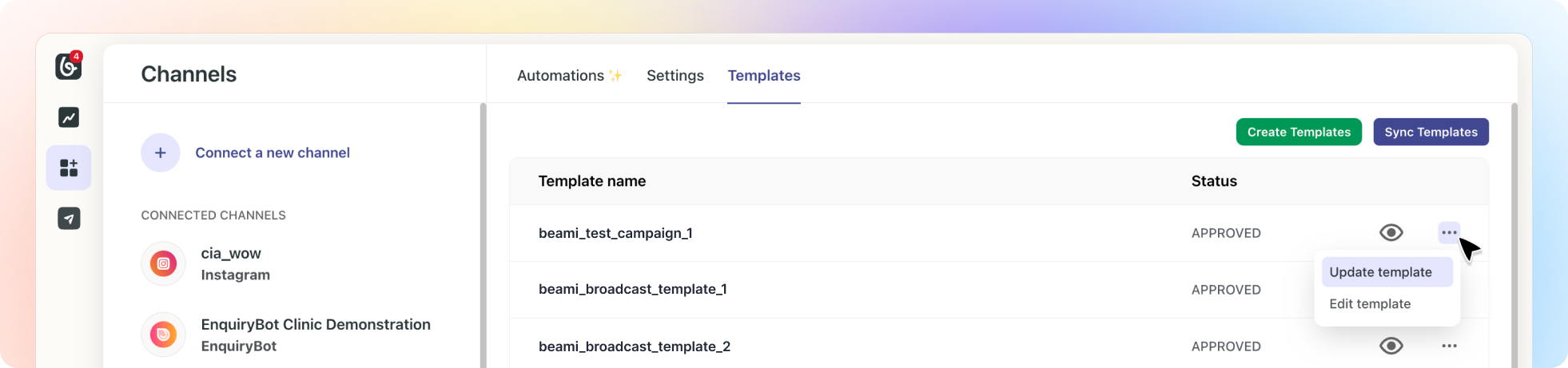Click the Connect a new channel link
Viewport: 1568px width, 368px height.
[273, 152]
